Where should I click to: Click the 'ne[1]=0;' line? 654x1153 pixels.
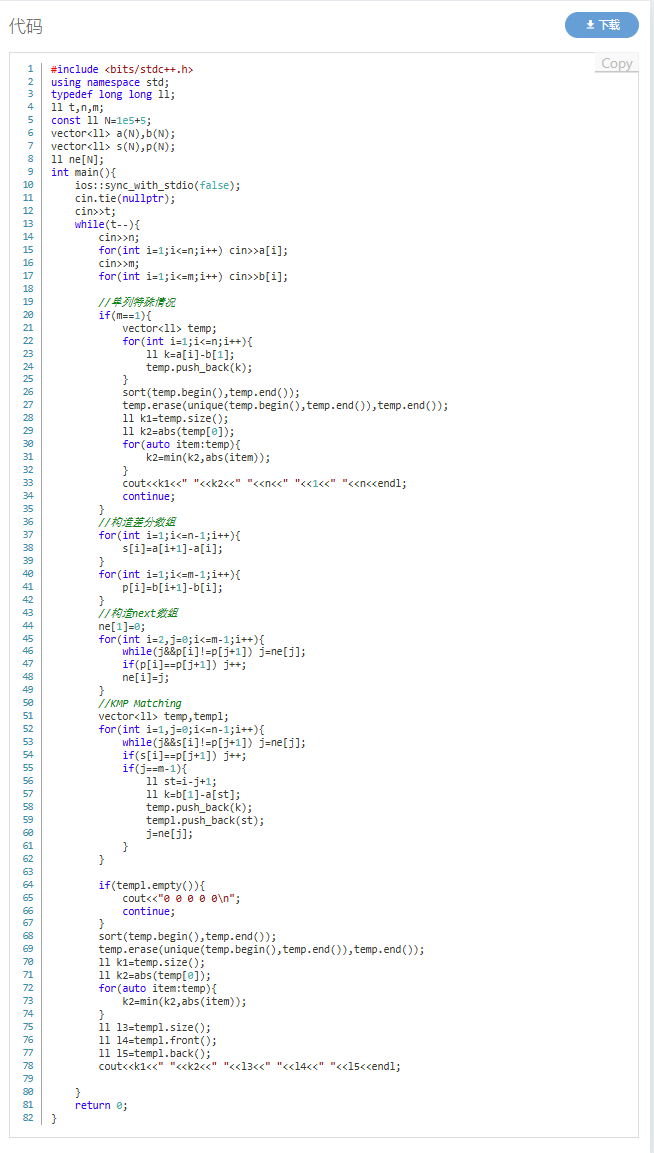point(122,626)
